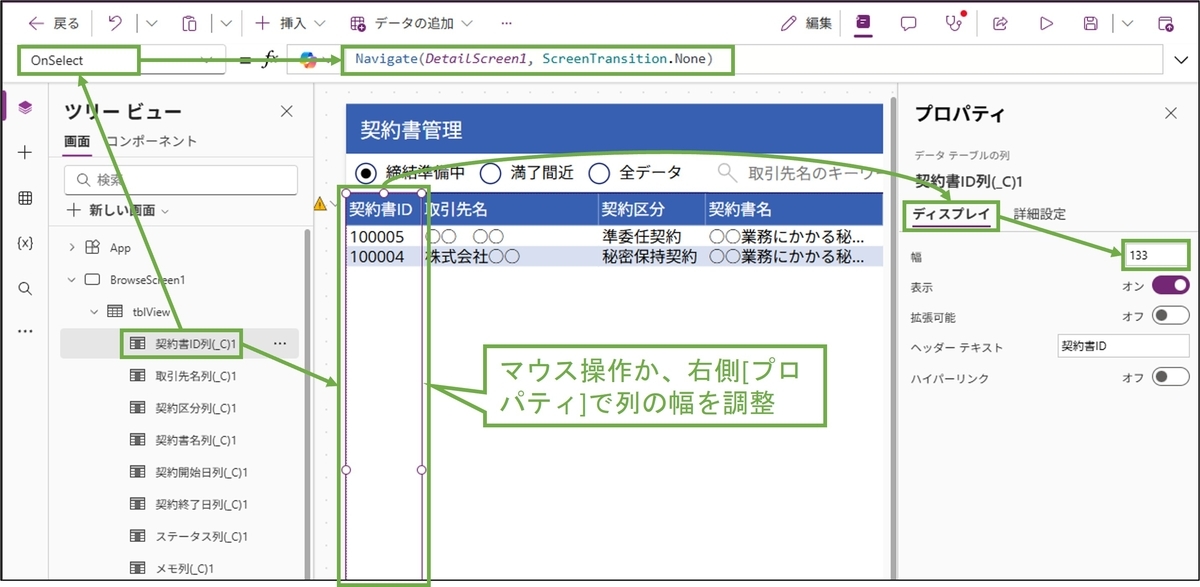
Task: Open the Variables {x} pane
Action: pos(25,243)
